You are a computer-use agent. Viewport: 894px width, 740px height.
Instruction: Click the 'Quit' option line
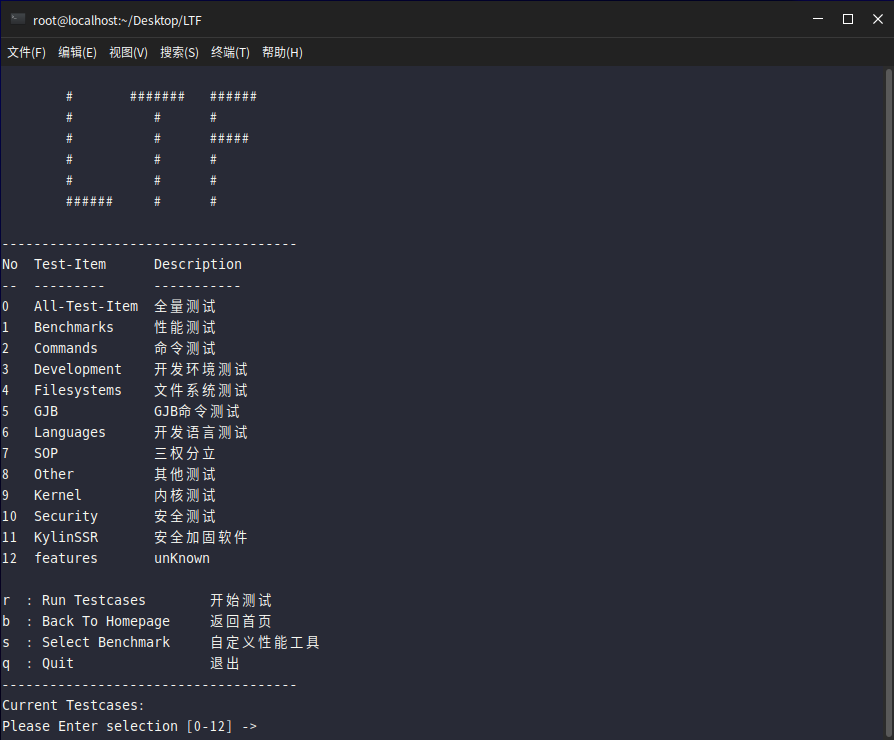pyautogui.click(x=58, y=663)
